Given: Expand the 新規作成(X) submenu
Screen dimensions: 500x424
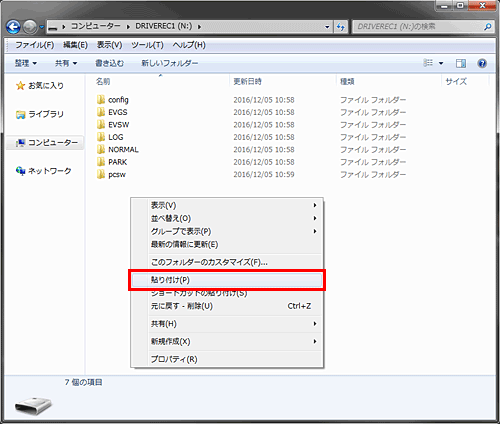Looking at the screenshot, I should [x=227, y=341].
